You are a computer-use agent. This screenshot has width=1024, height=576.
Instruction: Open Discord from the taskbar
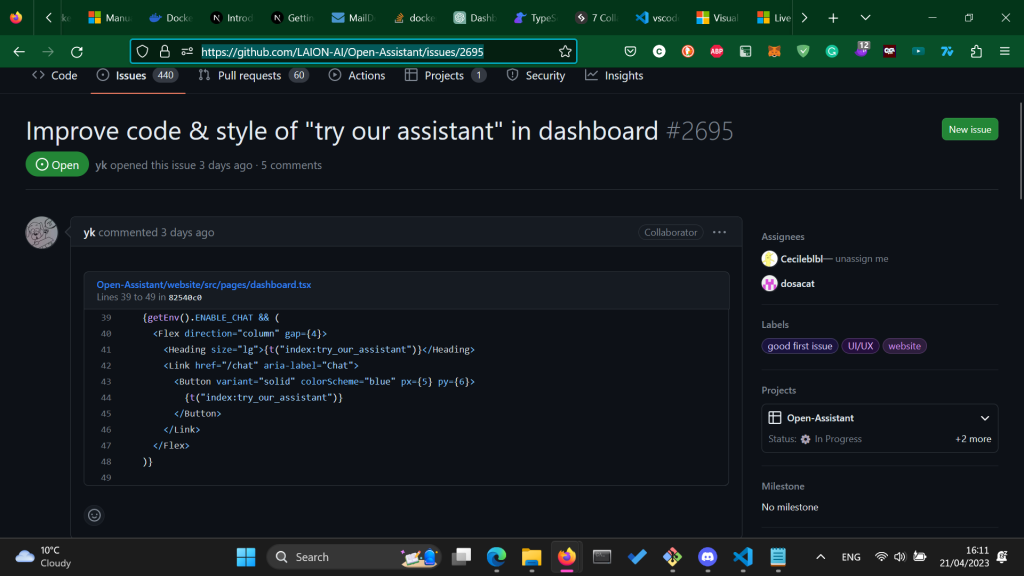[x=707, y=557]
